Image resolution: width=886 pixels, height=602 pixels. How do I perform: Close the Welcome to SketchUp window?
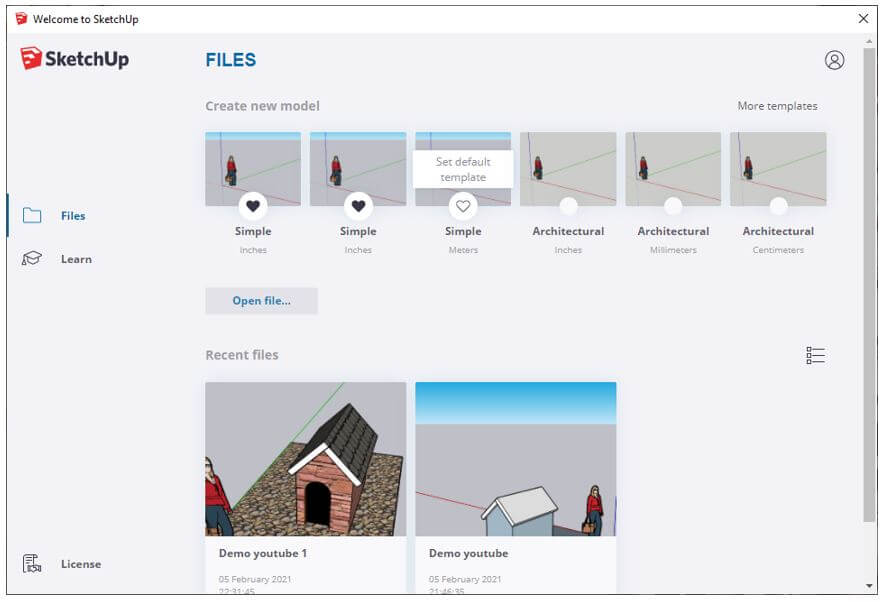click(x=863, y=19)
